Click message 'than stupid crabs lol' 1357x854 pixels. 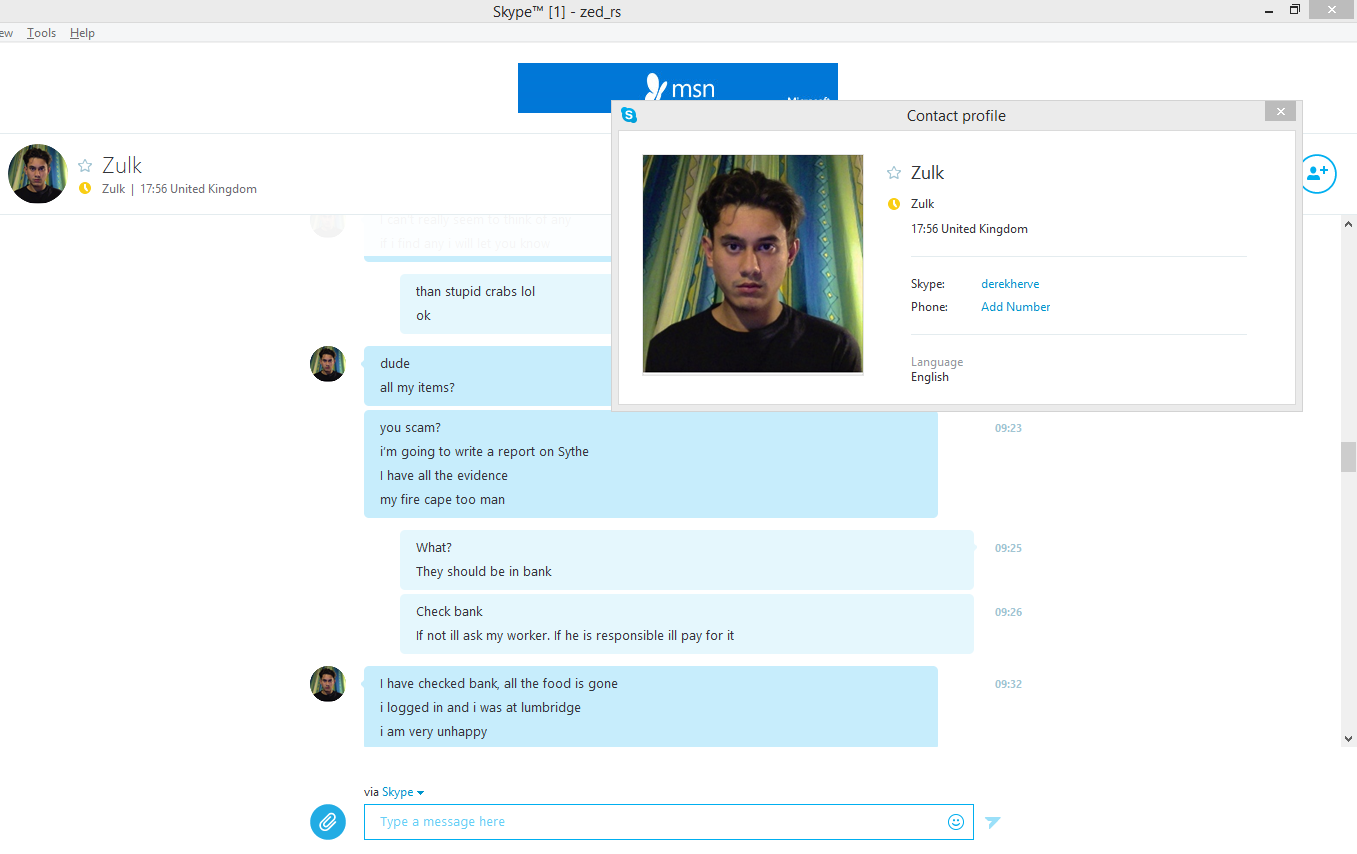pos(475,292)
